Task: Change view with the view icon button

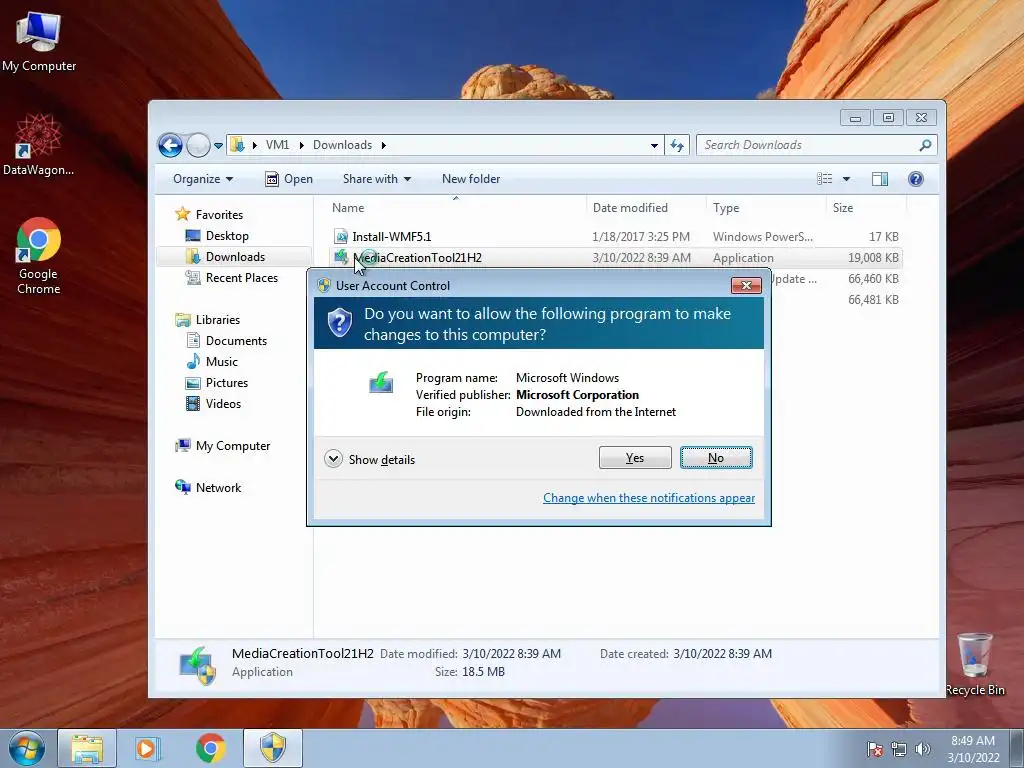Action: 825,179
